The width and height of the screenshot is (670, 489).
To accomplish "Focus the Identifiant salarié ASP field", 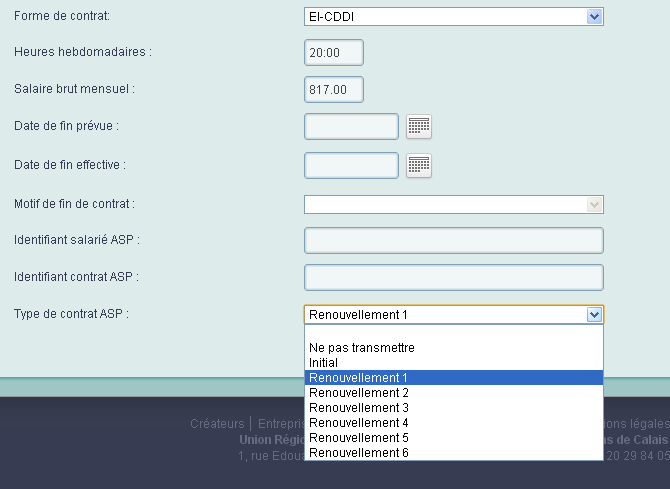I will point(454,241).
